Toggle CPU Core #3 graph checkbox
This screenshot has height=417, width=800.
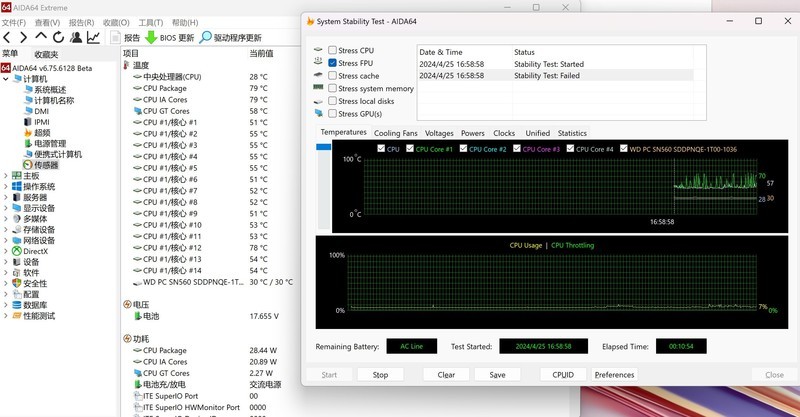pos(517,149)
